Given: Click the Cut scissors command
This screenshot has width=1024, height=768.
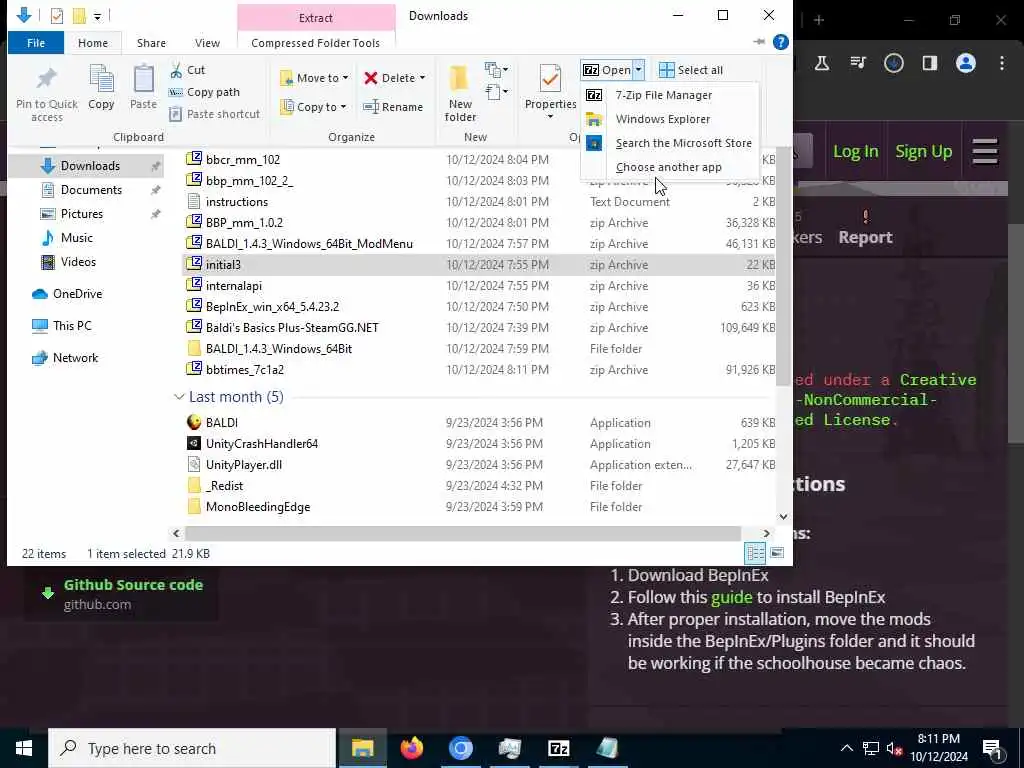Looking at the screenshot, I should 187,70.
